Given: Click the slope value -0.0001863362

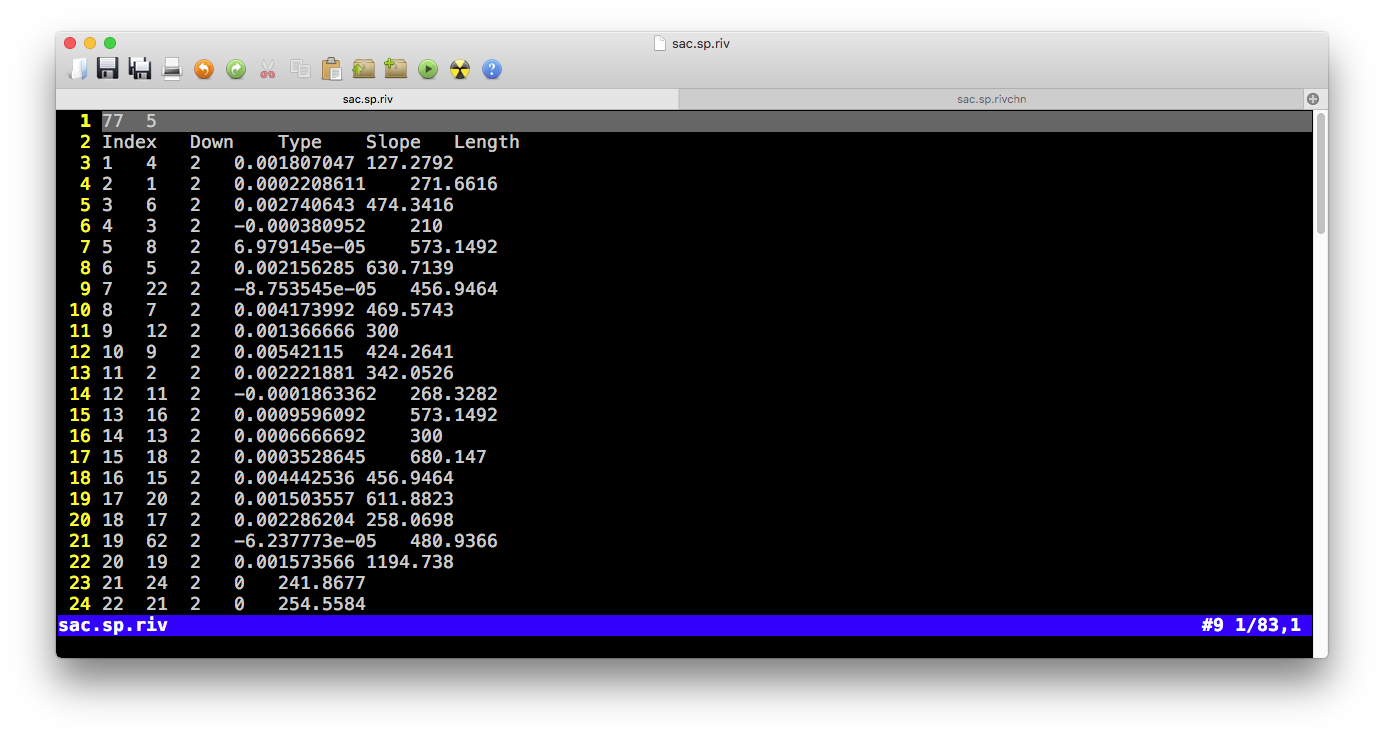Looking at the screenshot, I should click(x=305, y=394).
